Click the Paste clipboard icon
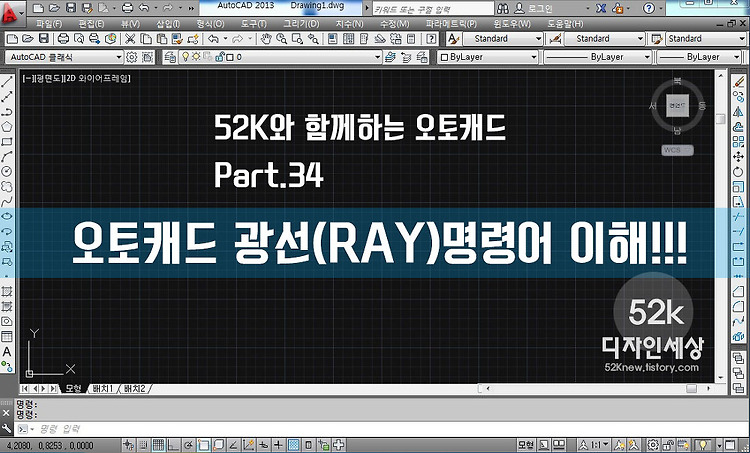 (162, 39)
